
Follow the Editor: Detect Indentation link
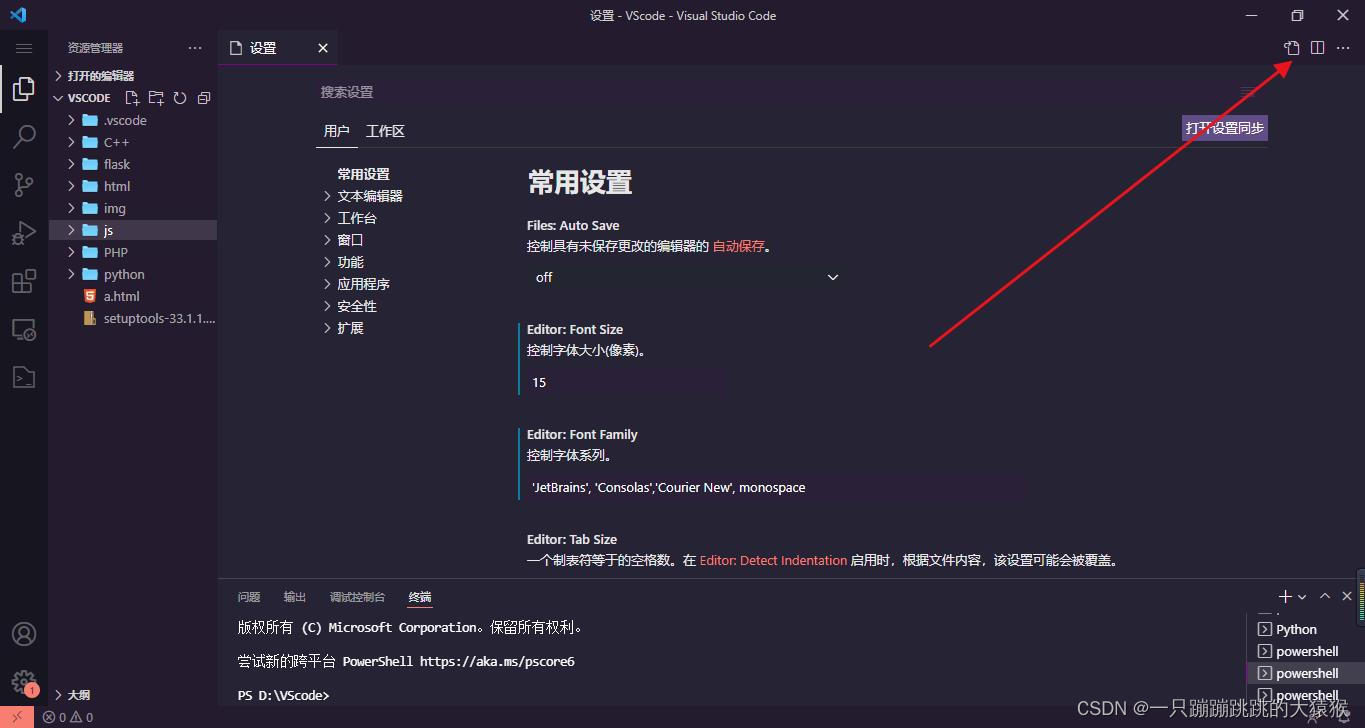click(x=773, y=561)
